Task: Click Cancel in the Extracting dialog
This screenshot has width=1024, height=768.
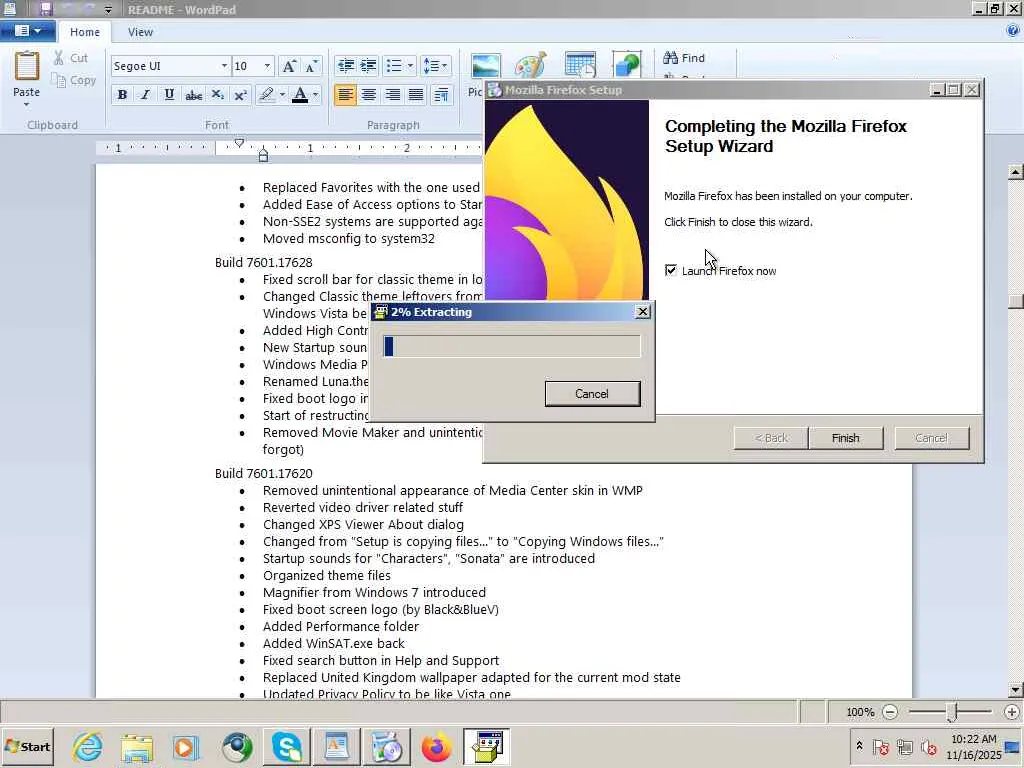Action: (x=592, y=394)
